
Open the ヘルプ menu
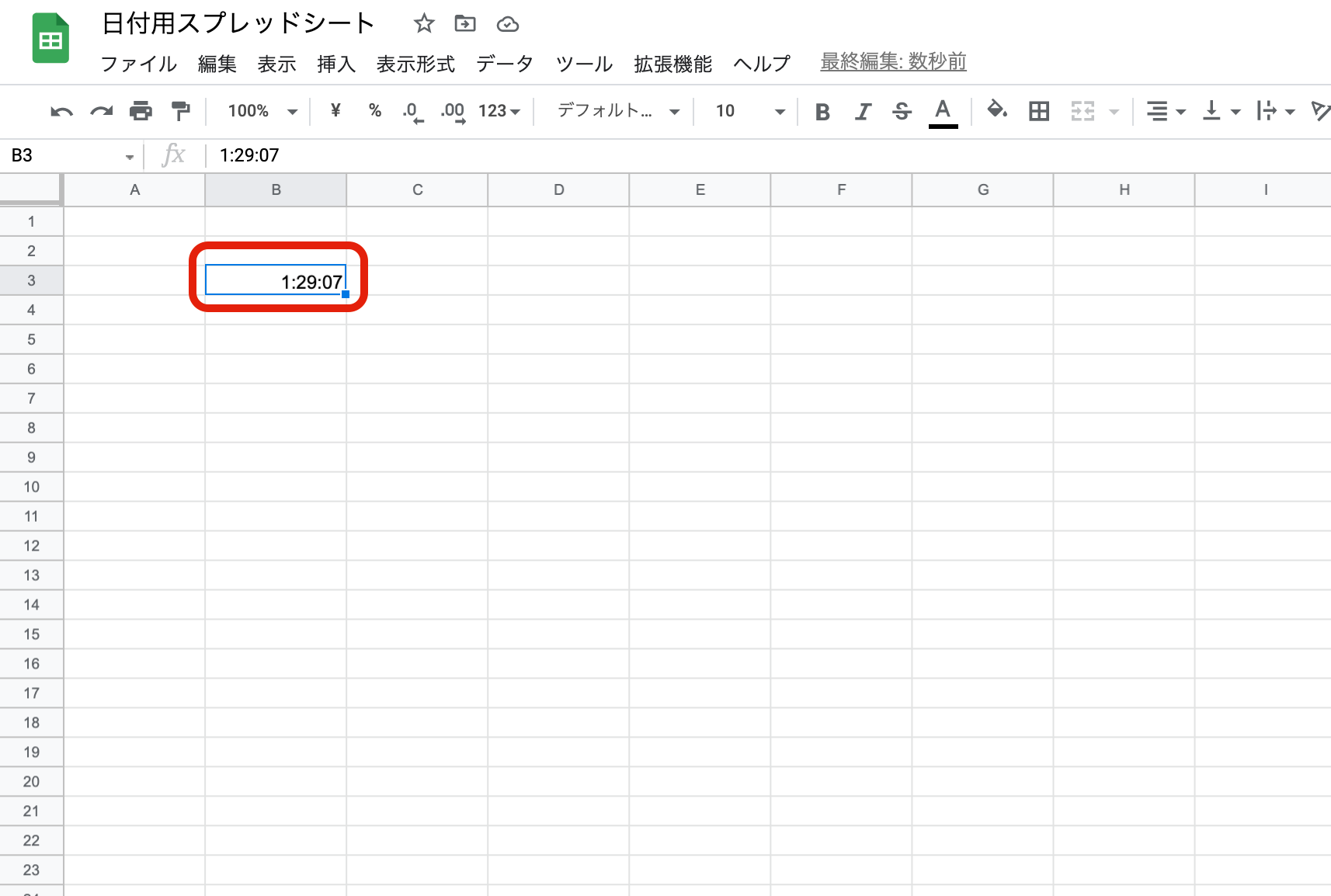point(762,64)
